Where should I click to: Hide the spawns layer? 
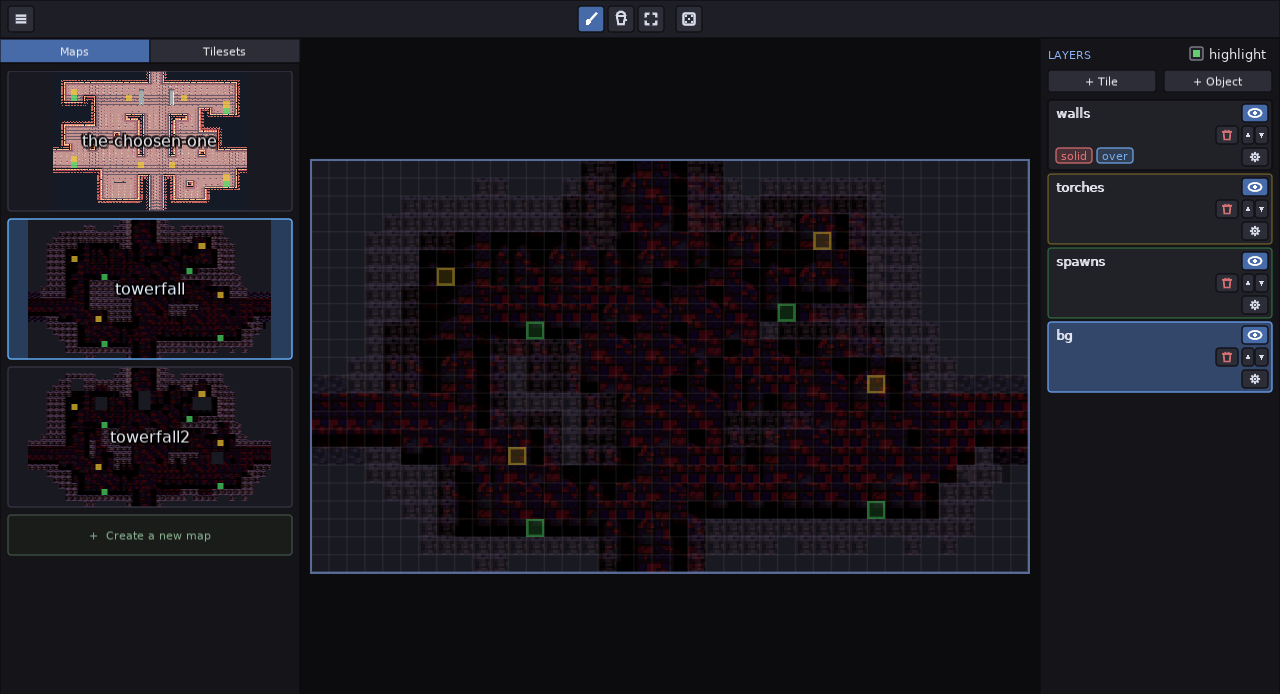[1255, 261]
